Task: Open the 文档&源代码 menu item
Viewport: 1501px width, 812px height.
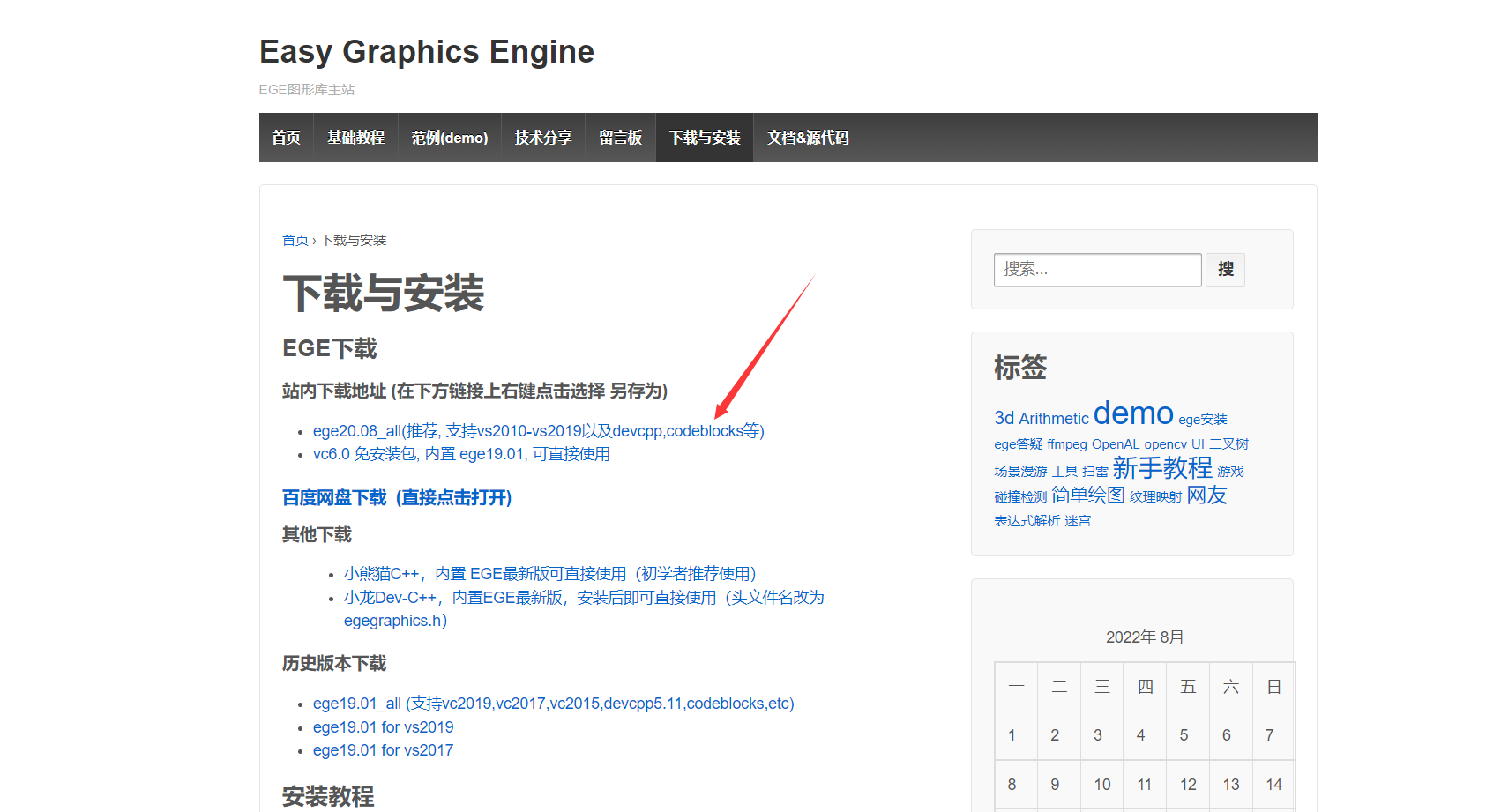Action: pyautogui.click(x=808, y=138)
